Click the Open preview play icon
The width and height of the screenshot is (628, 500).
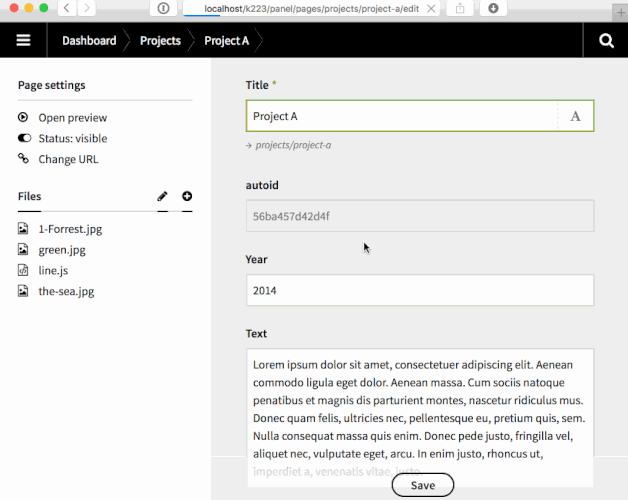pos(24,118)
